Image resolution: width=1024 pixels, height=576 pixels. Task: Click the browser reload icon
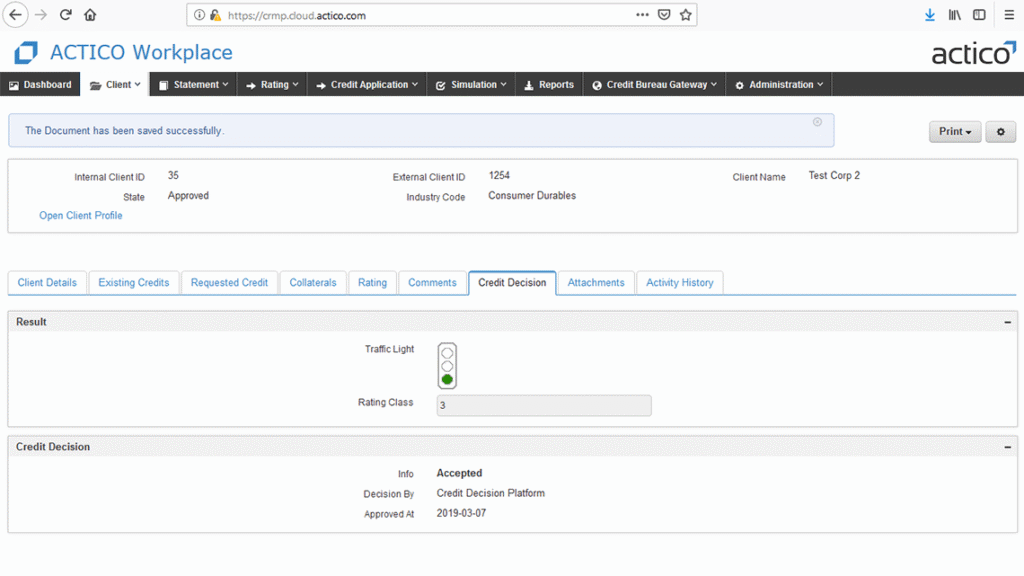click(66, 15)
